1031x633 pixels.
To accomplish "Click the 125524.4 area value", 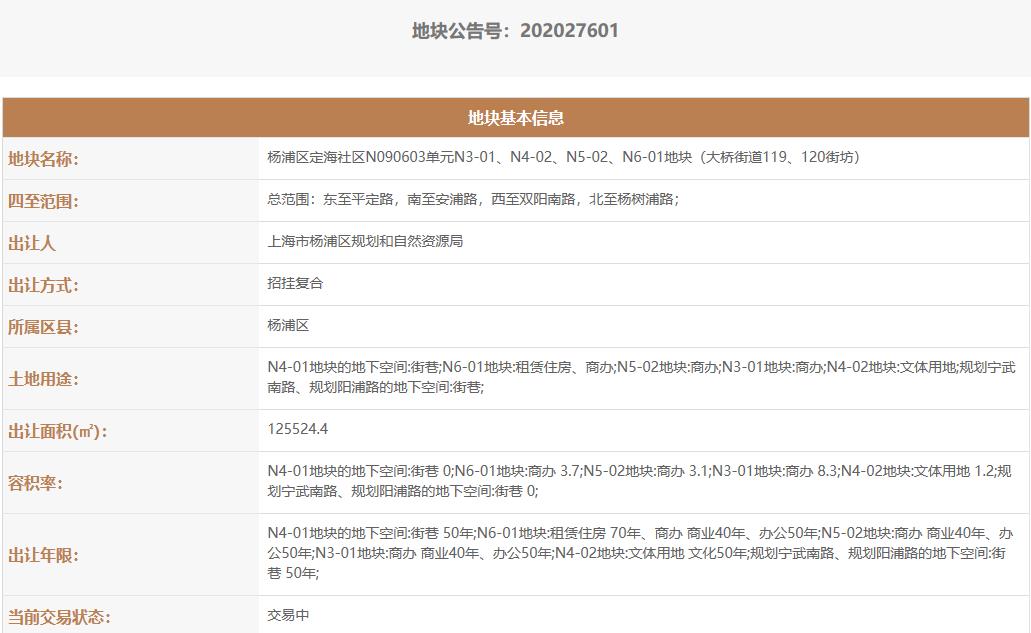I will [297, 429].
